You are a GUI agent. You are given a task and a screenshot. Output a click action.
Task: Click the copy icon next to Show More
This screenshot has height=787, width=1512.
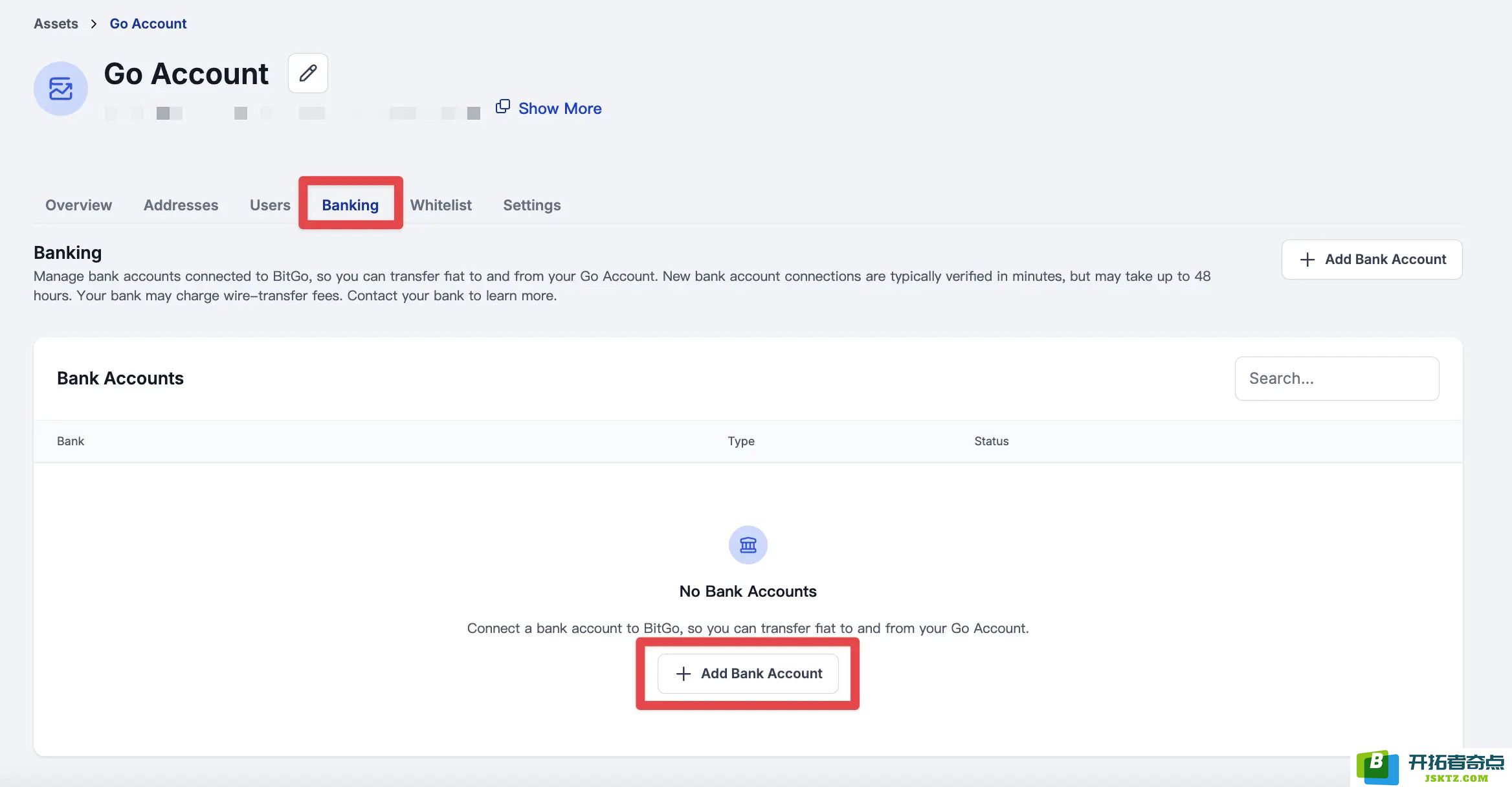pos(503,107)
